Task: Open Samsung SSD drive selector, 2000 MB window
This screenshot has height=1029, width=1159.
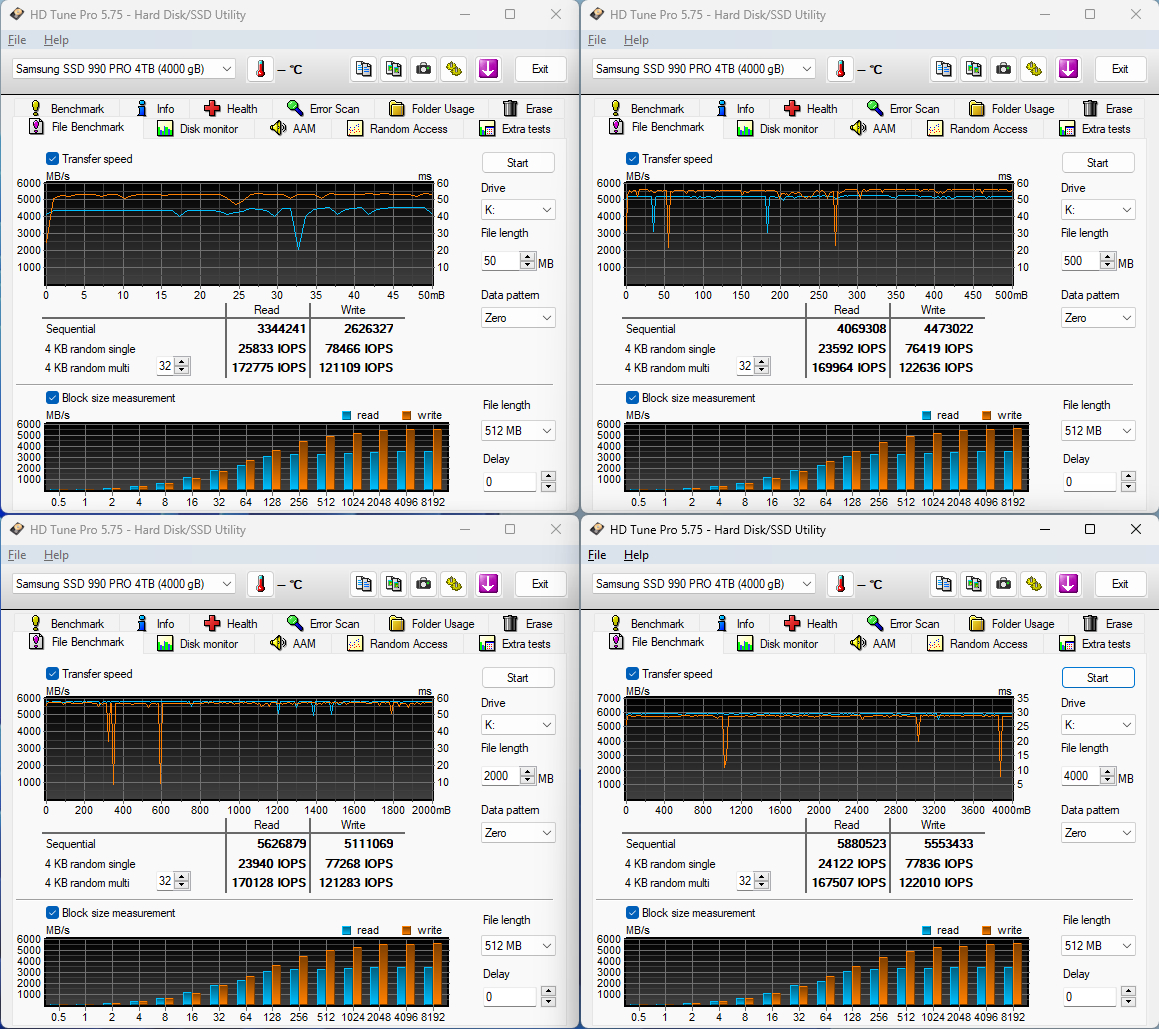Action: pos(124,584)
